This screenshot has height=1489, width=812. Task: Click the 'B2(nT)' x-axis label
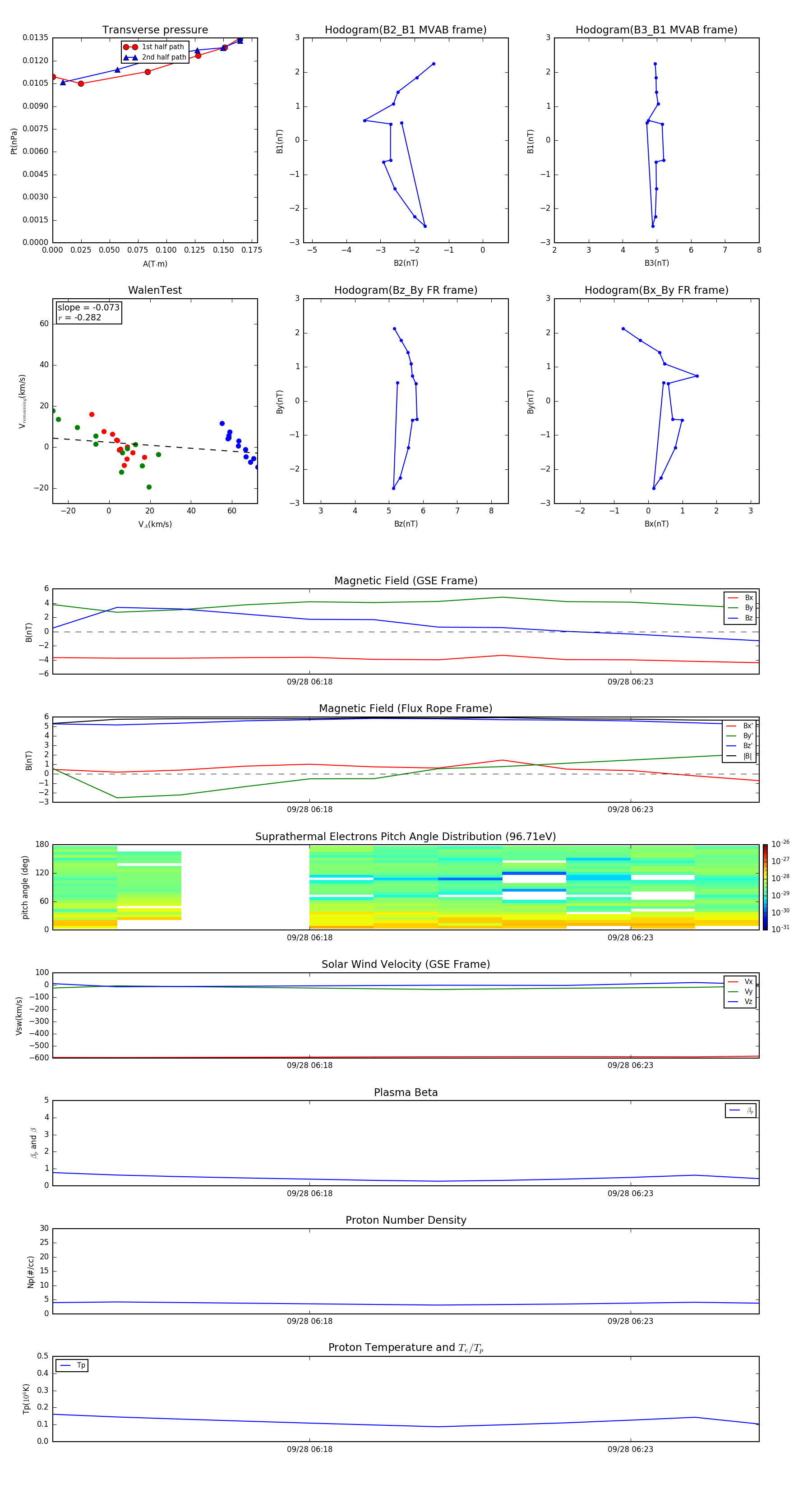[x=406, y=263]
